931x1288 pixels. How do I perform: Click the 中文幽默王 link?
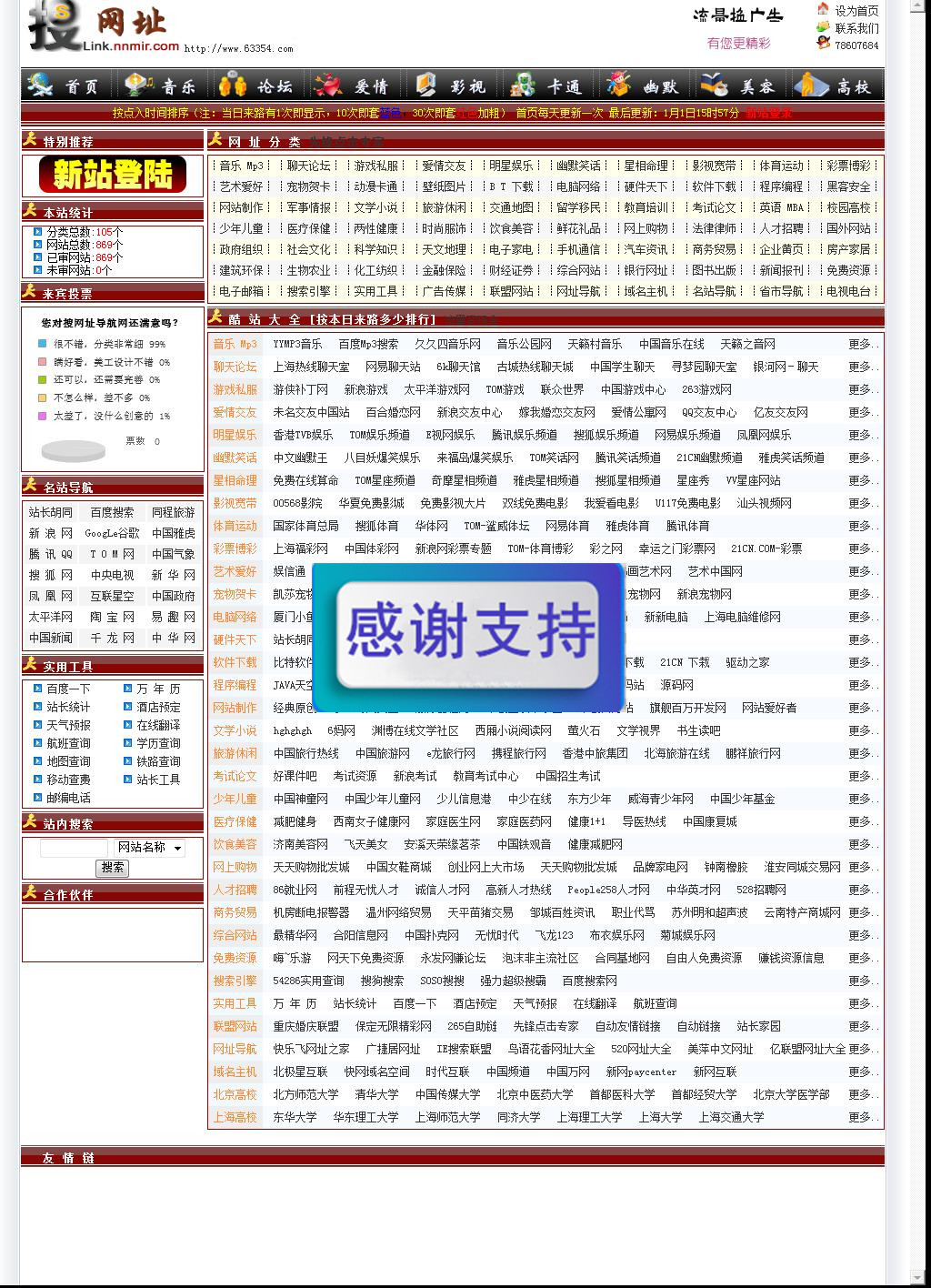click(x=300, y=458)
